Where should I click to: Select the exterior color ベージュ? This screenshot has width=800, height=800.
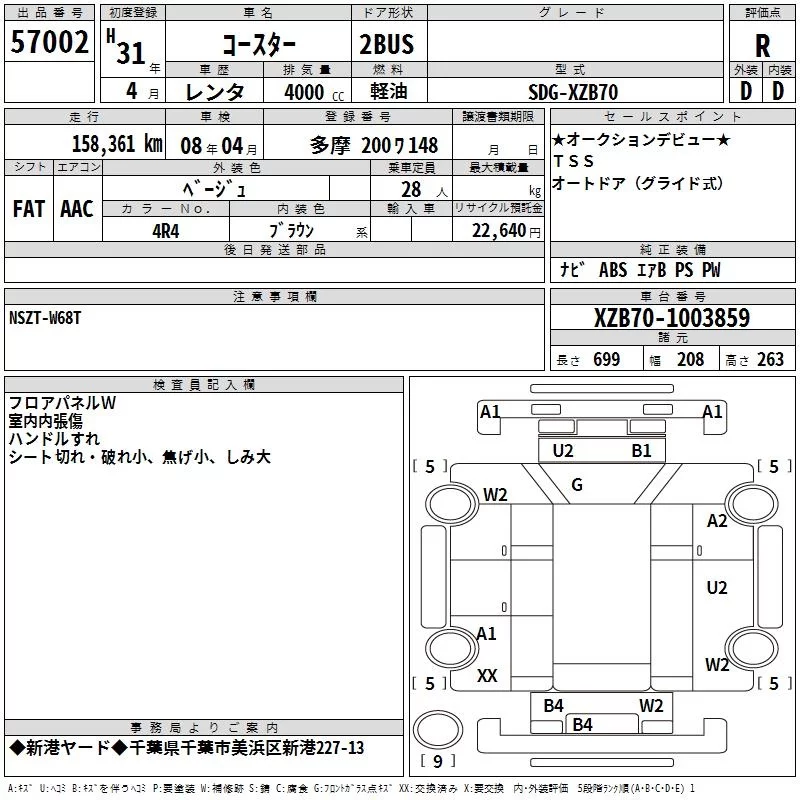[x=215, y=190]
